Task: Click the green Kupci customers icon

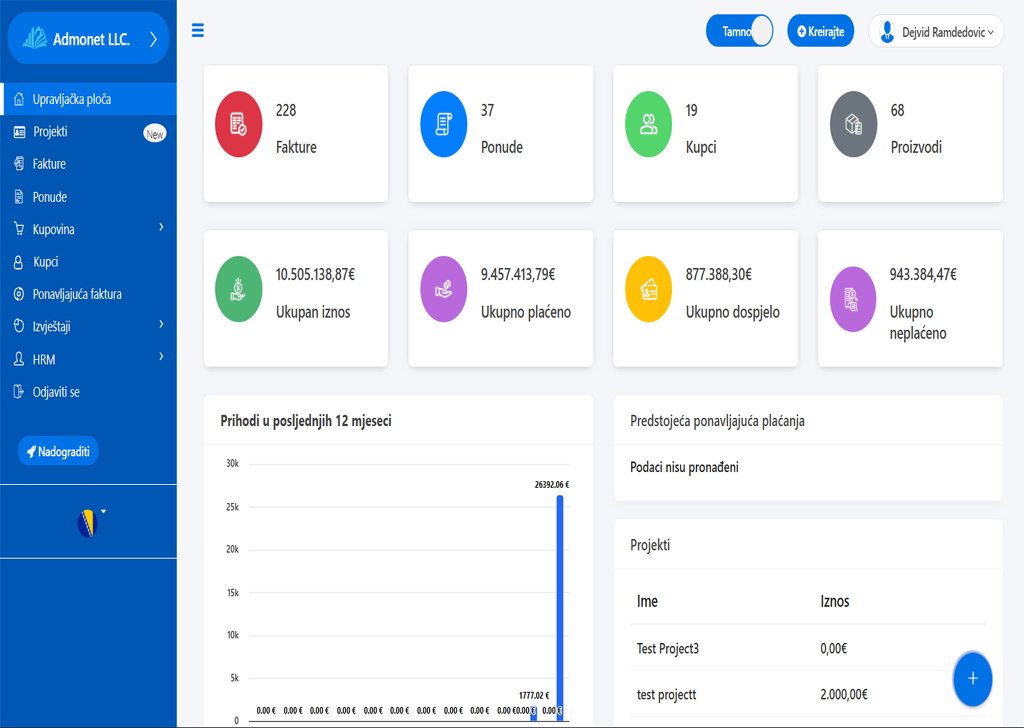Action: point(648,124)
